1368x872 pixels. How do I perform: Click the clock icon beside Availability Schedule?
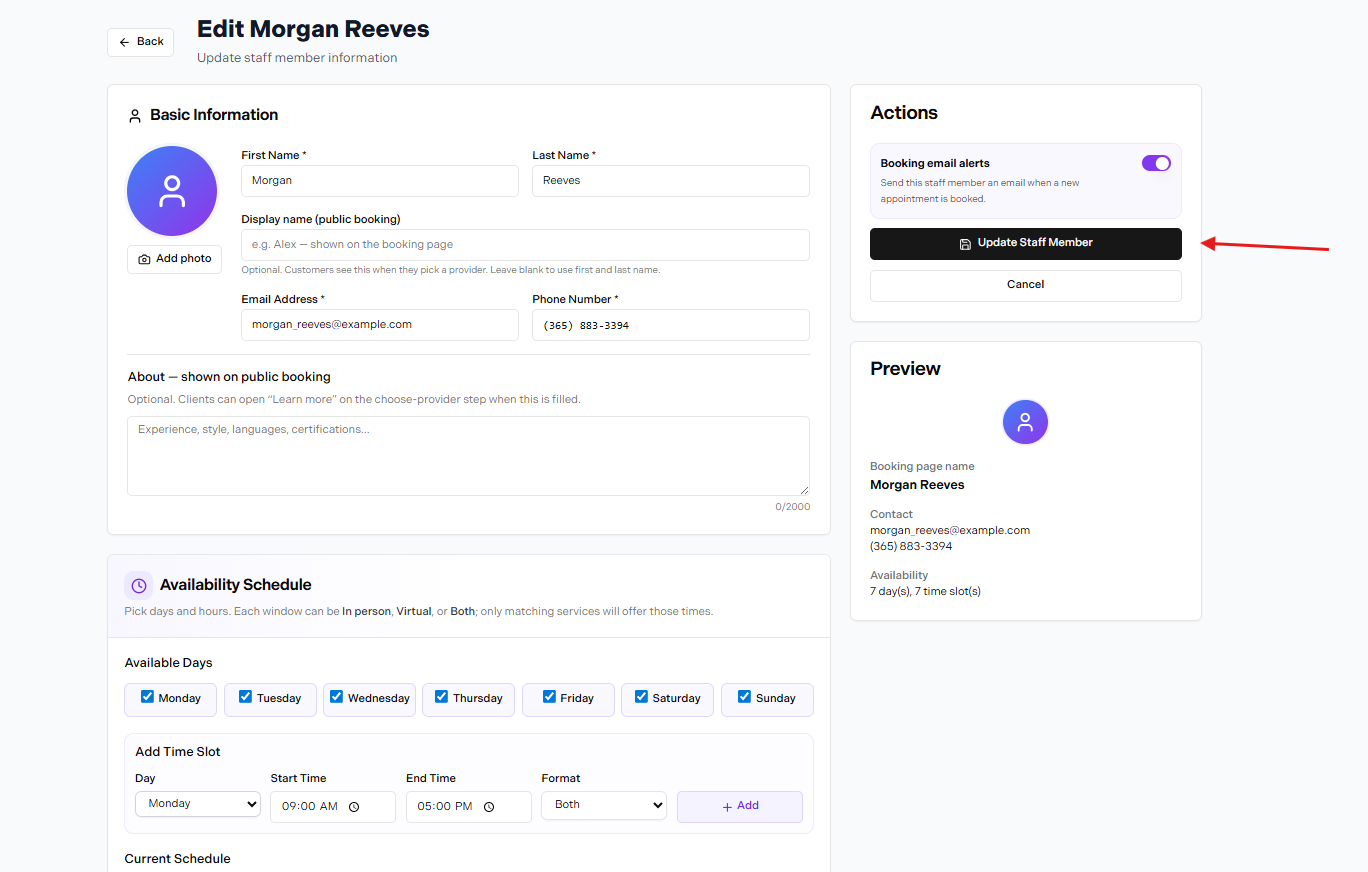click(139, 586)
